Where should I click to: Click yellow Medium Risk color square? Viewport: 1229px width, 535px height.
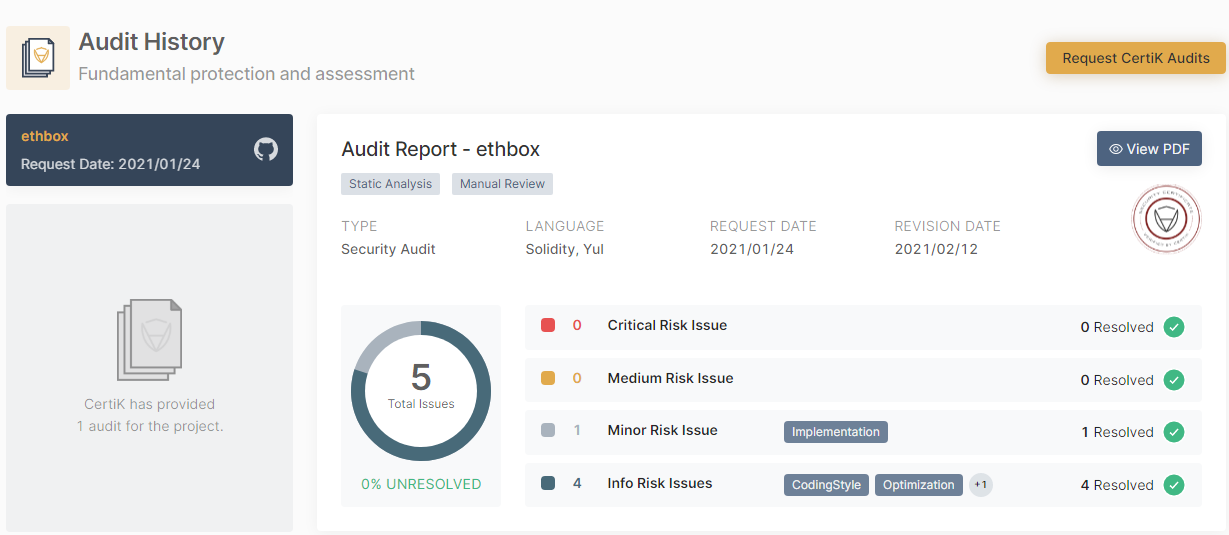pos(548,378)
